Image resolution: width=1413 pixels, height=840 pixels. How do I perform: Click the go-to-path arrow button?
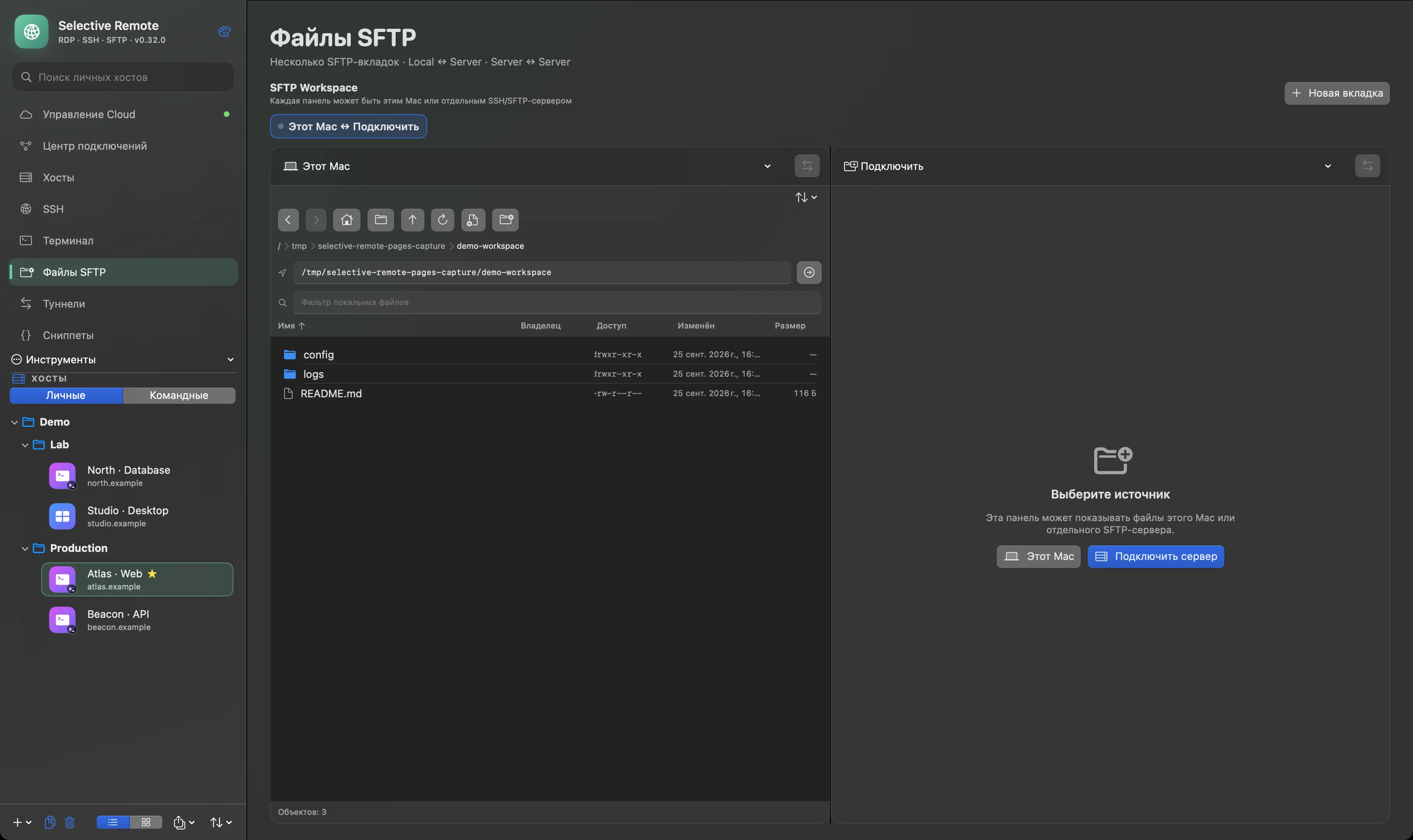tap(808, 272)
